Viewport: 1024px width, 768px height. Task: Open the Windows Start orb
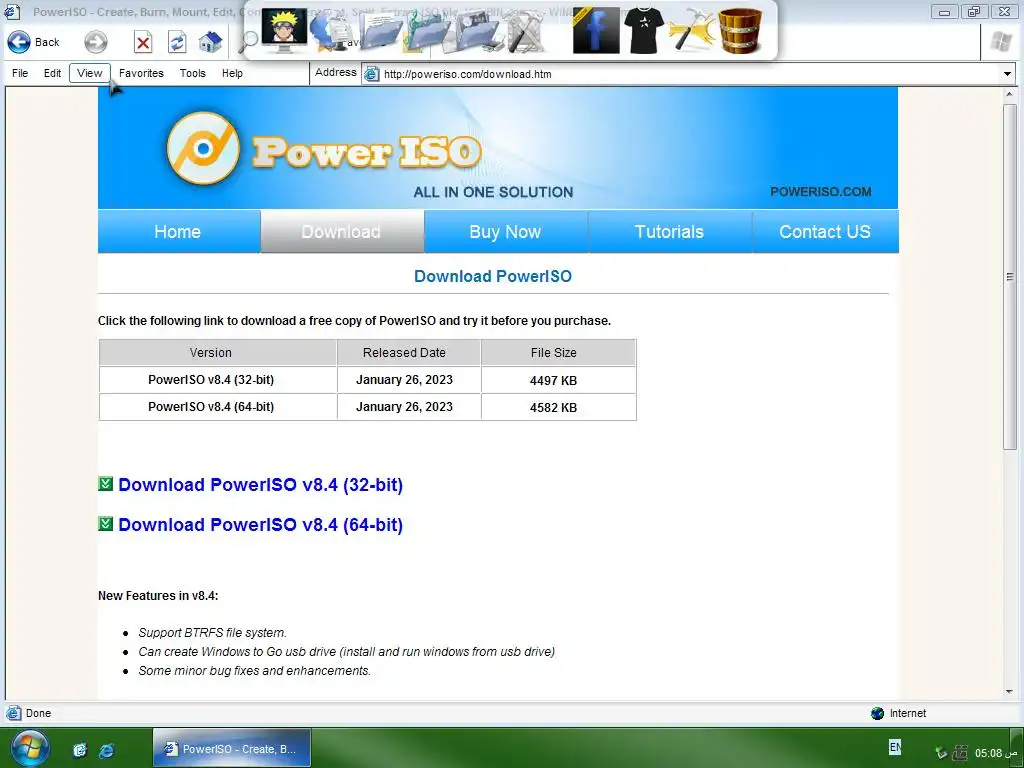(29, 748)
